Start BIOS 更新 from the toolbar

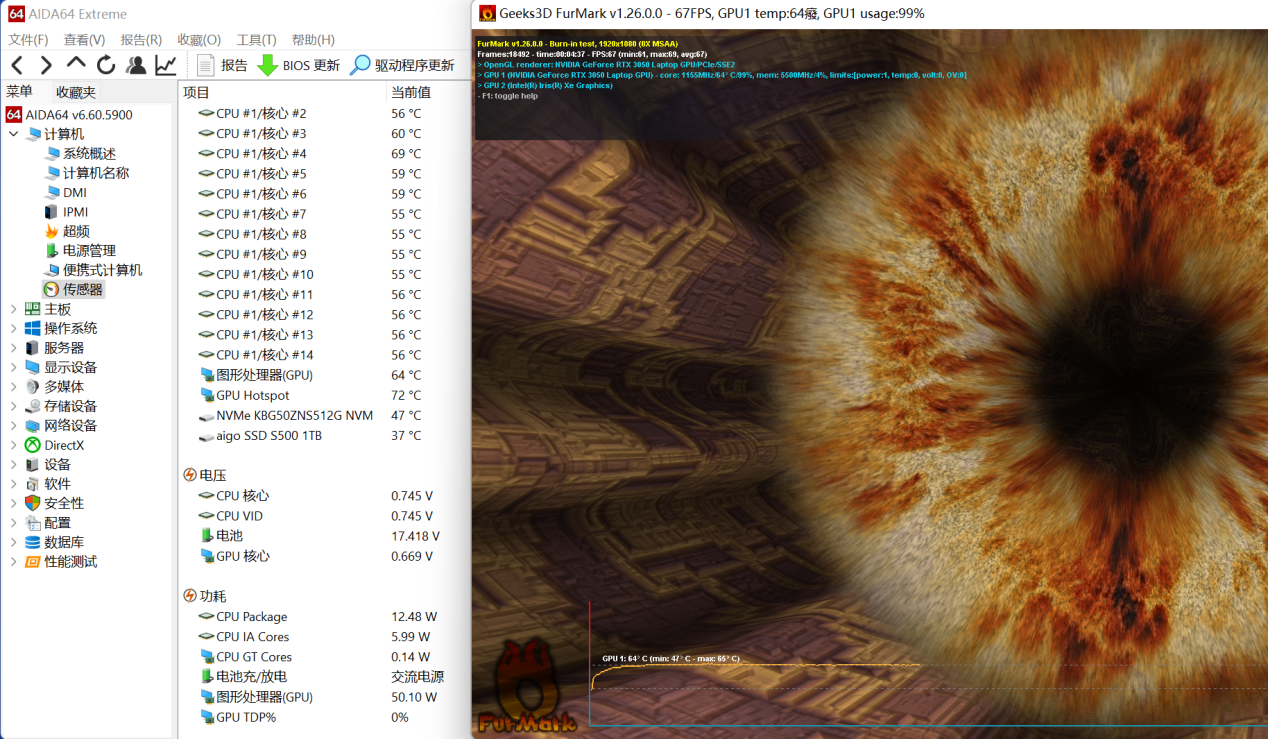[298, 65]
